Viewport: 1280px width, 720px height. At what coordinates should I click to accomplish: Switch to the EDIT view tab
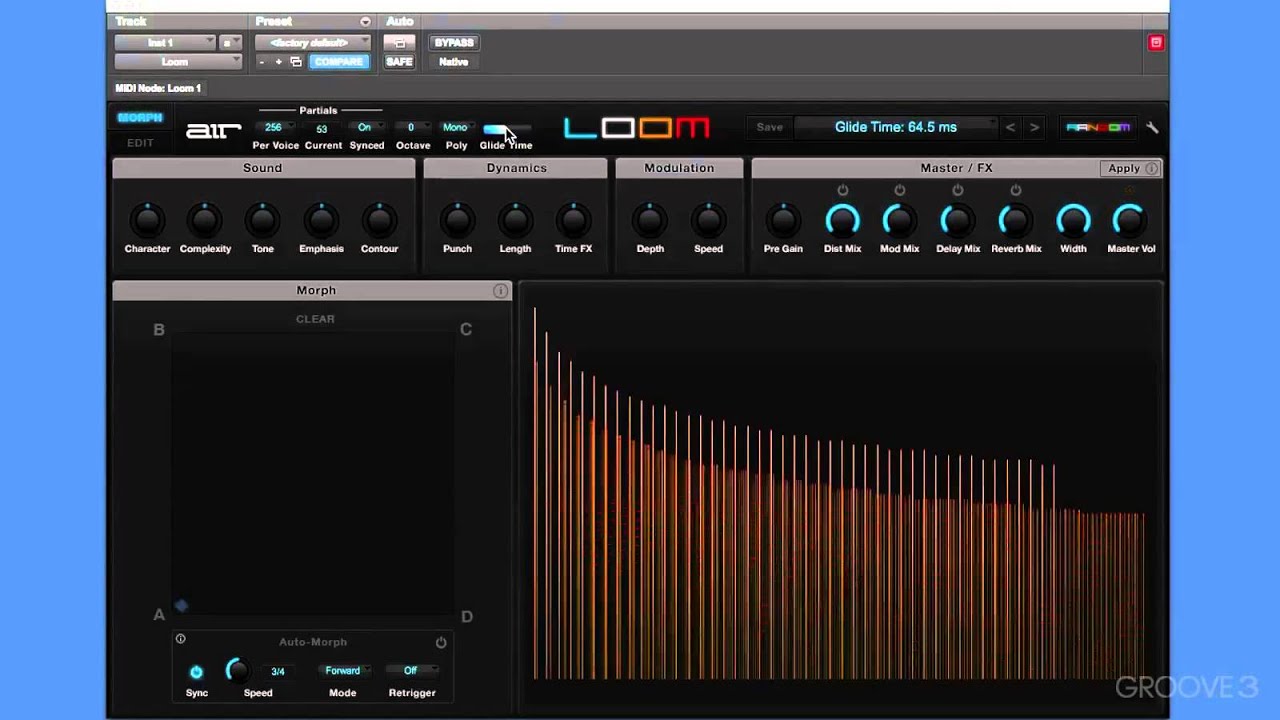(x=140, y=143)
